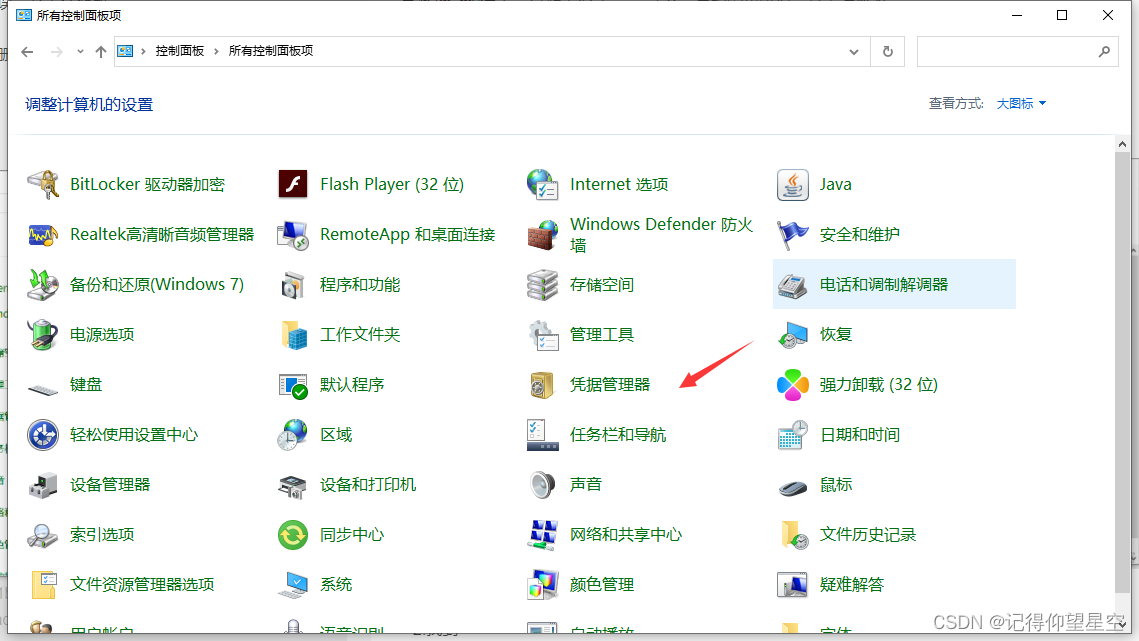Open the 声音 speaker icon
The height and width of the screenshot is (641, 1139).
pyautogui.click(x=543, y=485)
